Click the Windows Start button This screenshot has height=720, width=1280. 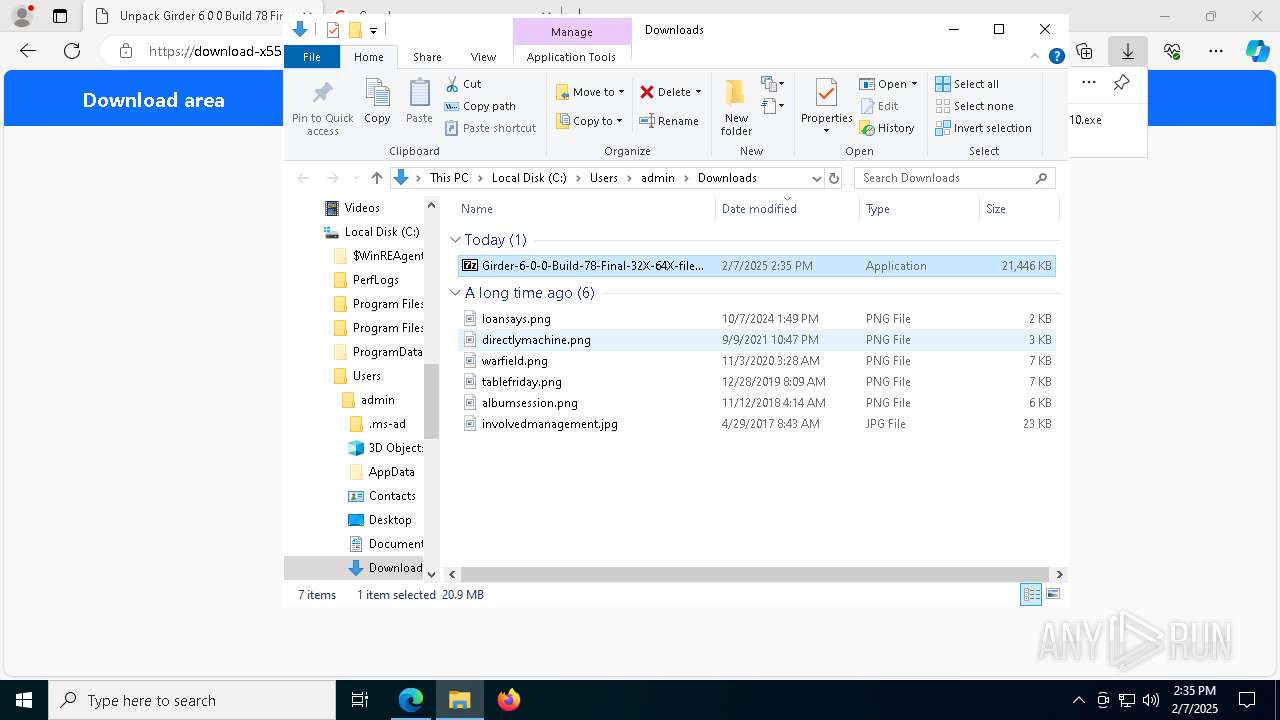click(x=24, y=700)
